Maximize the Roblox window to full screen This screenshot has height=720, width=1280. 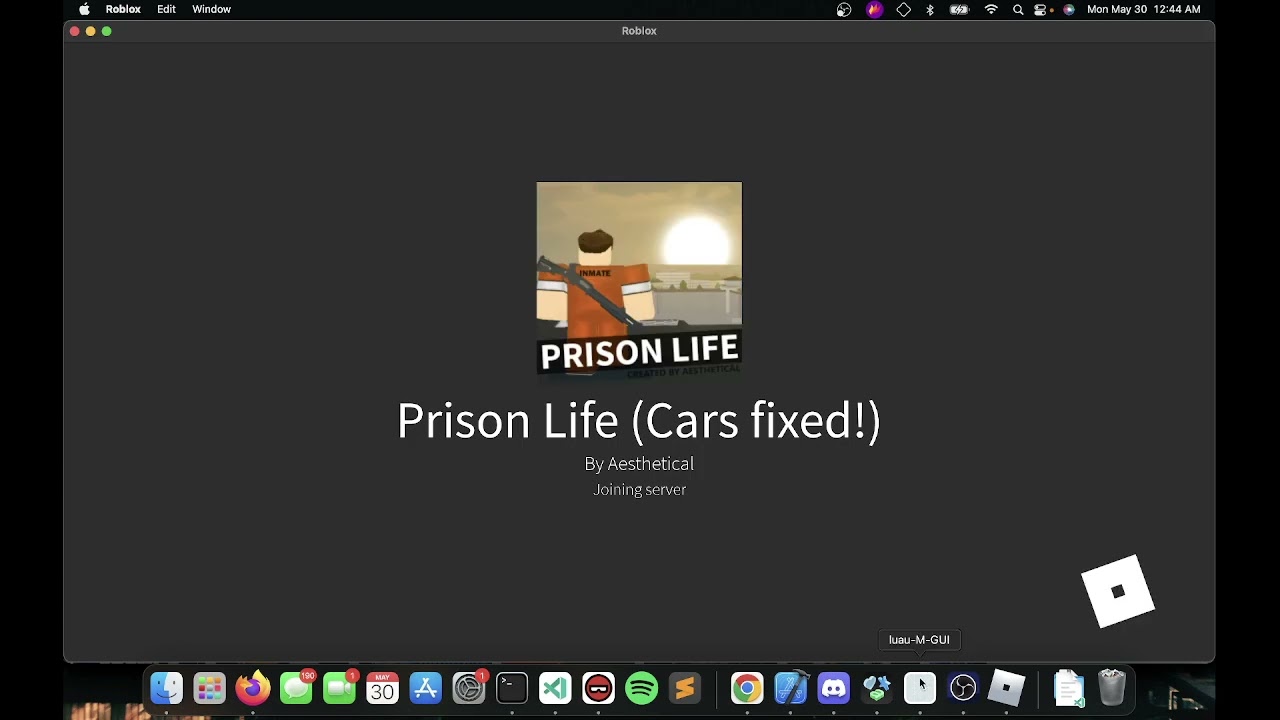click(x=106, y=31)
